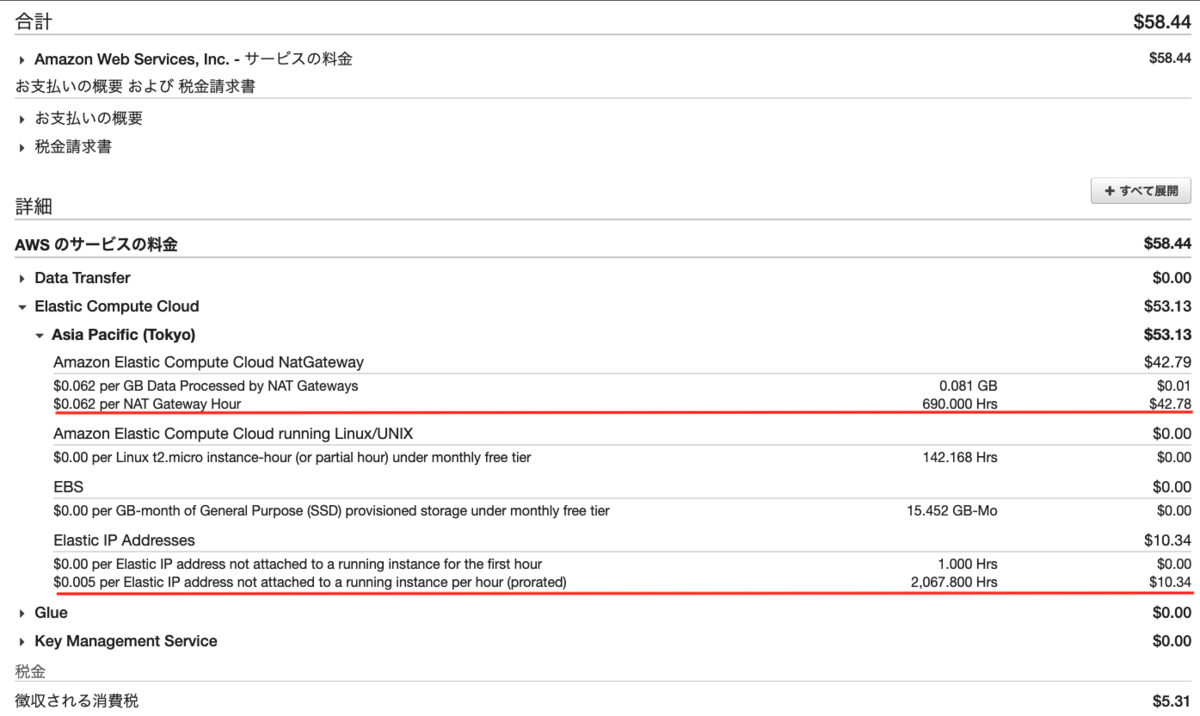This screenshot has height=716, width=1200.
Task: Select the 690.000 Hrs usage value
Action: (959, 404)
